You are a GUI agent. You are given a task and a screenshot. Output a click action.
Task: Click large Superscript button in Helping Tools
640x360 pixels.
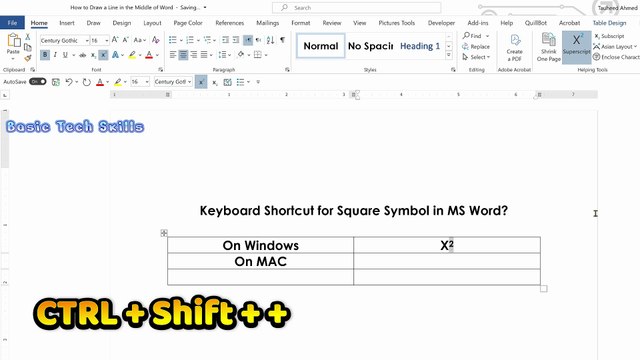coord(576,47)
